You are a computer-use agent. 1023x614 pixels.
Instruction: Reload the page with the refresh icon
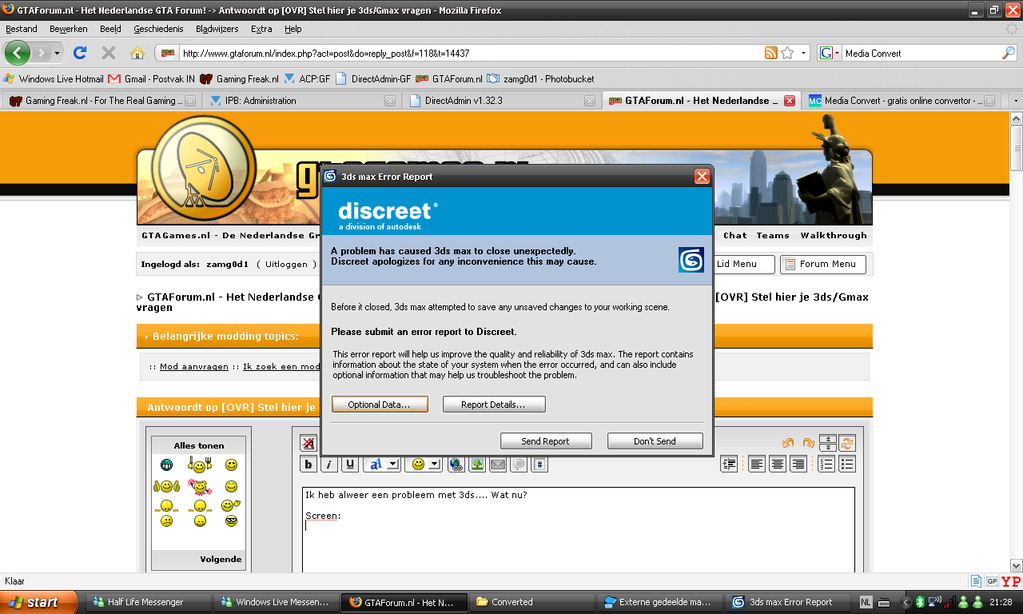[x=80, y=53]
